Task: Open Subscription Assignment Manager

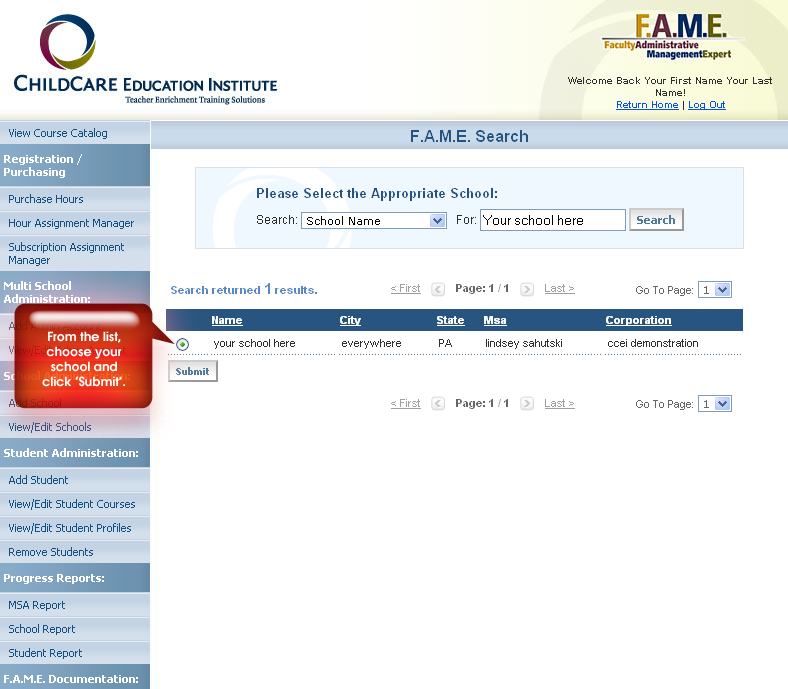Action: [75, 253]
